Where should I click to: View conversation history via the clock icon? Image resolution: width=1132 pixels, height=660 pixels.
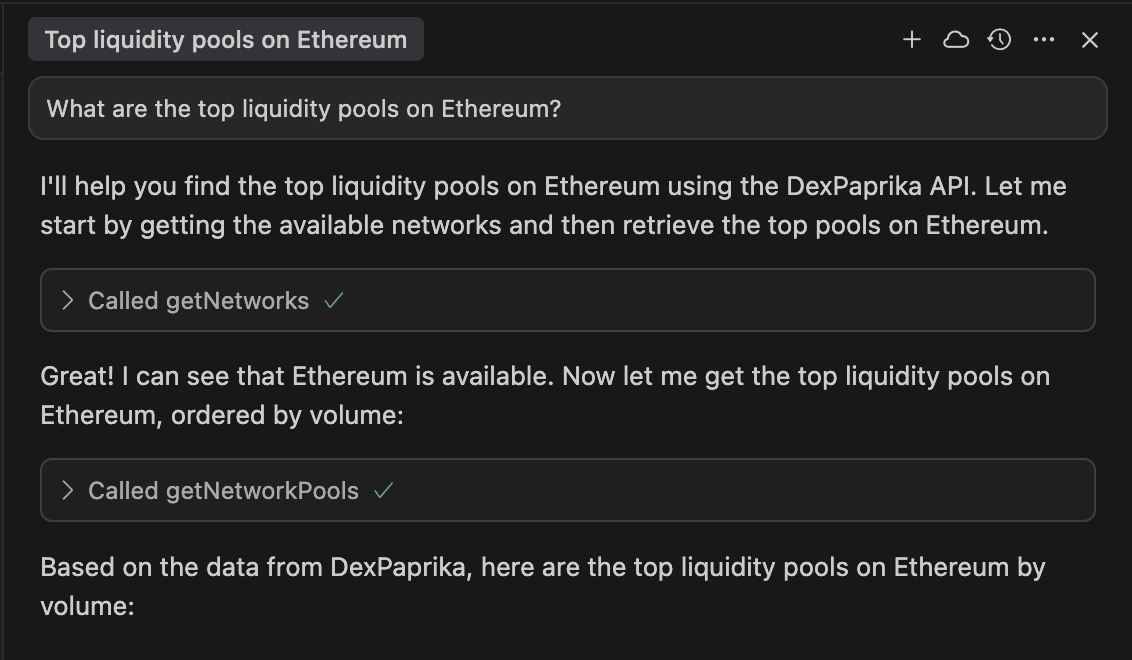pyautogui.click(x=999, y=40)
